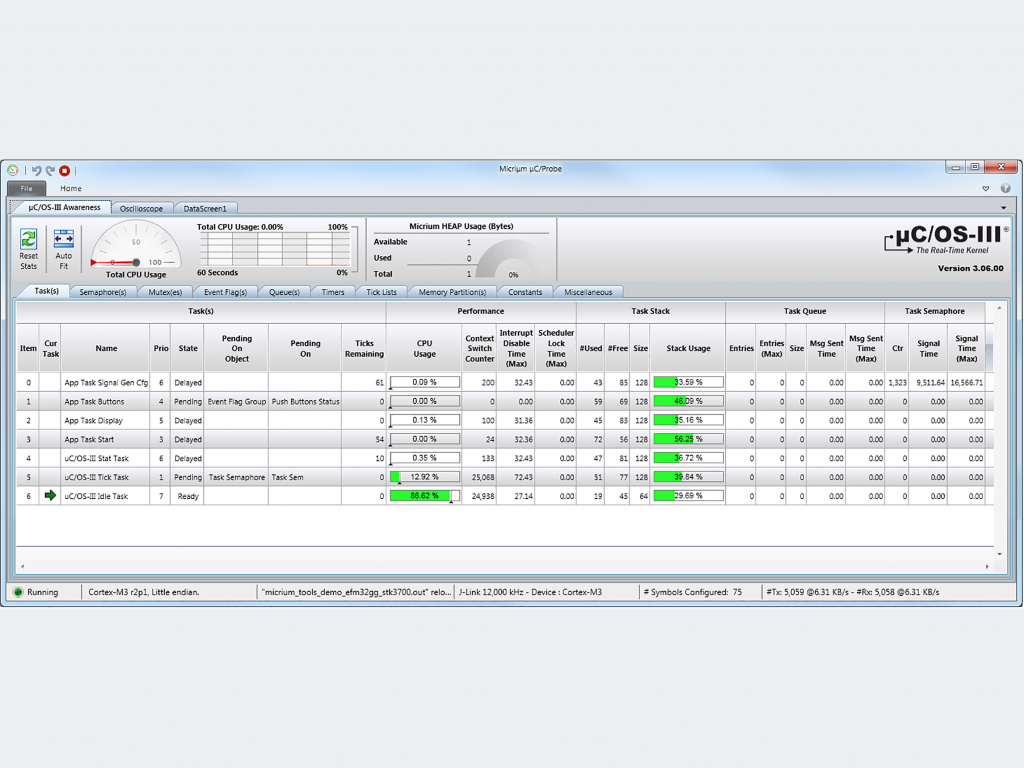Select the App Task Start row name
Viewport: 1024px width, 768px height.
click(x=89, y=440)
